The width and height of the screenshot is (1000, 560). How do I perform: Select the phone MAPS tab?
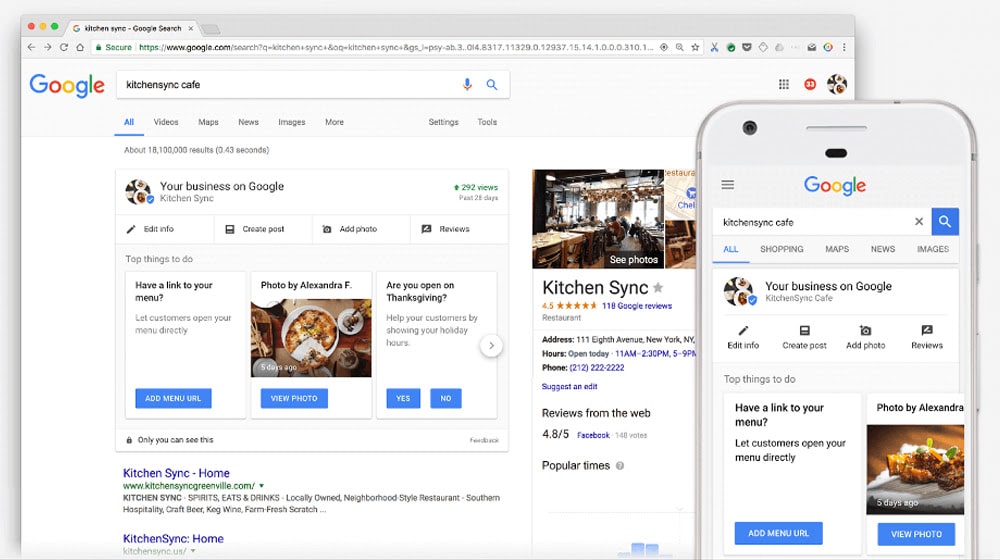click(837, 249)
